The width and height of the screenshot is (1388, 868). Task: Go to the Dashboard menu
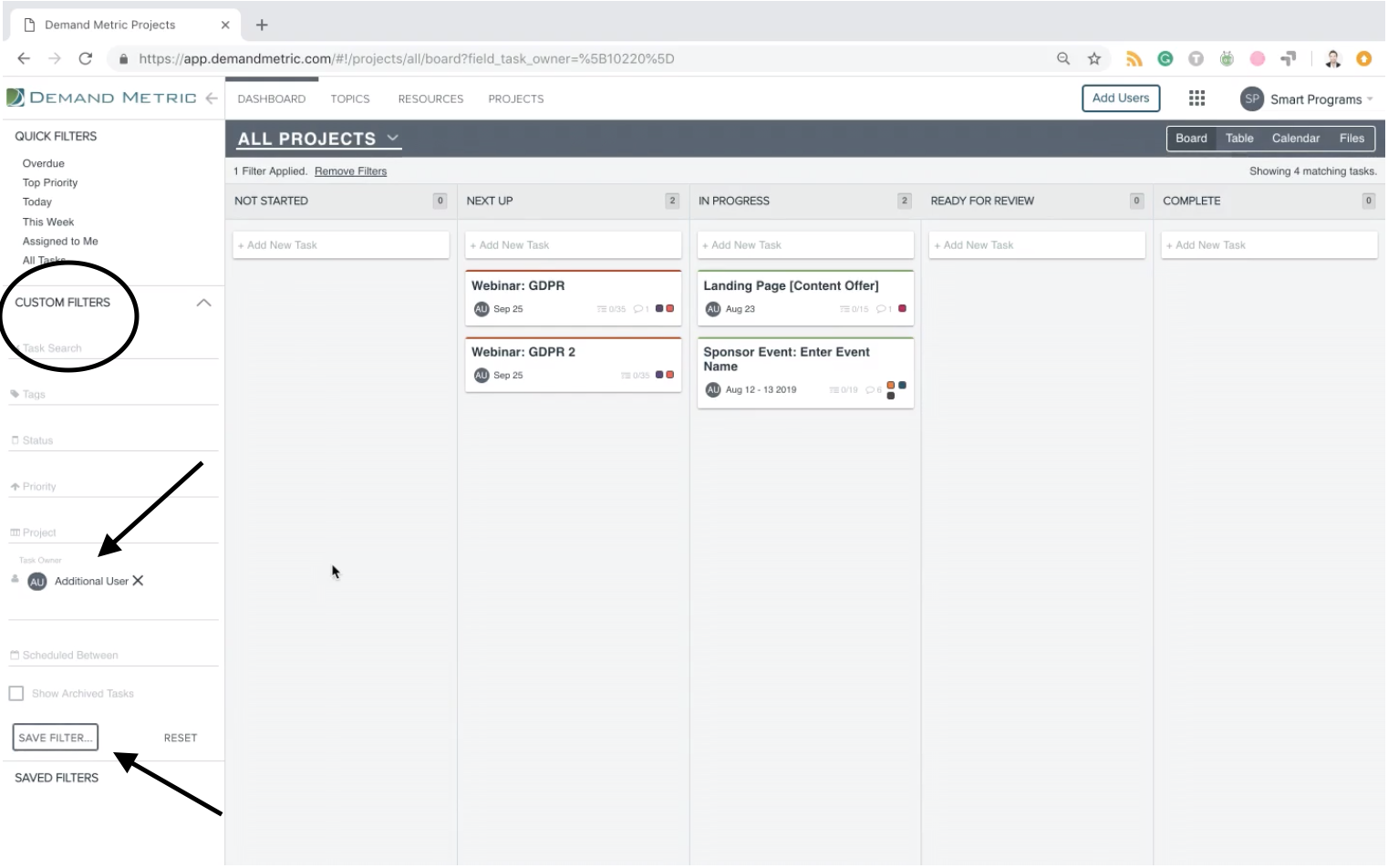coord(272,98)
